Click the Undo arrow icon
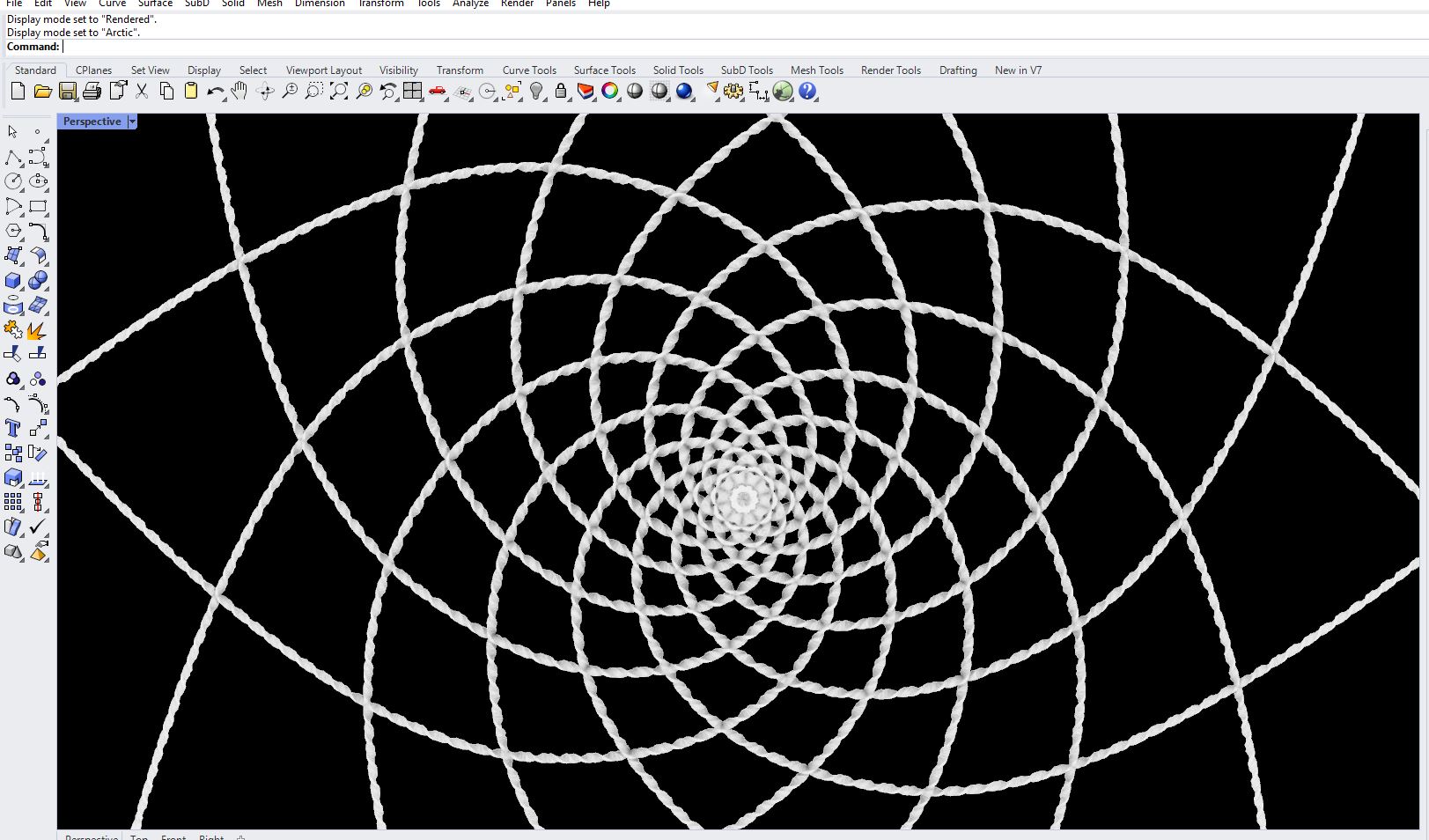Viewport: 1429px width, 840px height. (x=215, y=92)
